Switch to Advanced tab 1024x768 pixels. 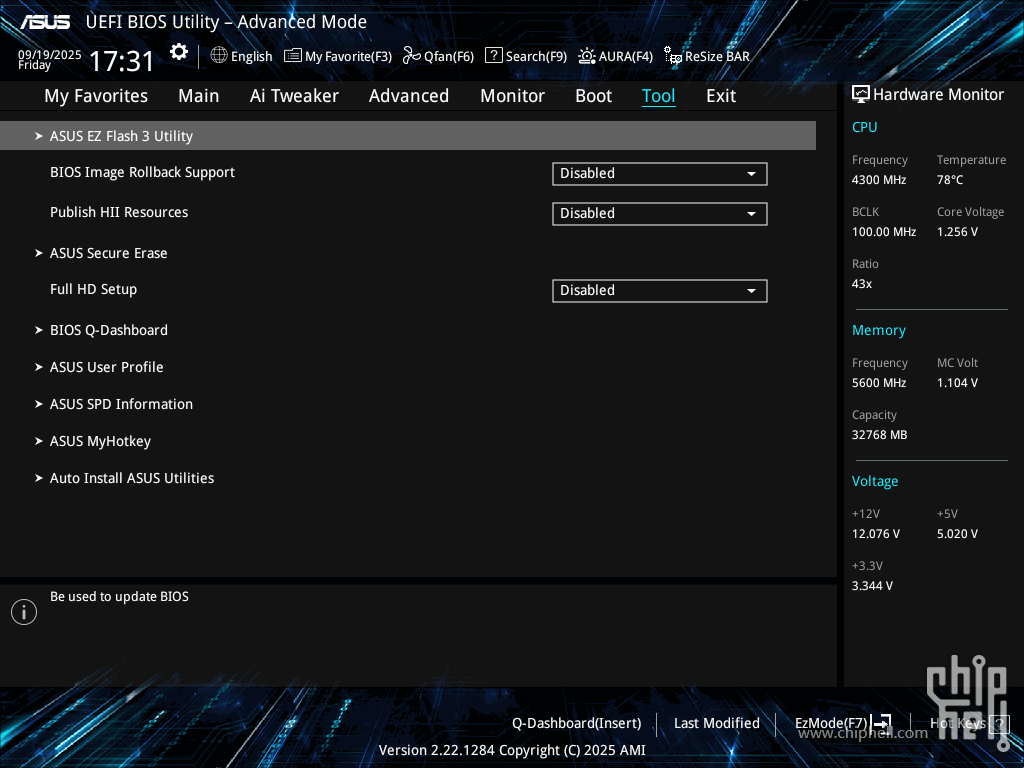409,96
